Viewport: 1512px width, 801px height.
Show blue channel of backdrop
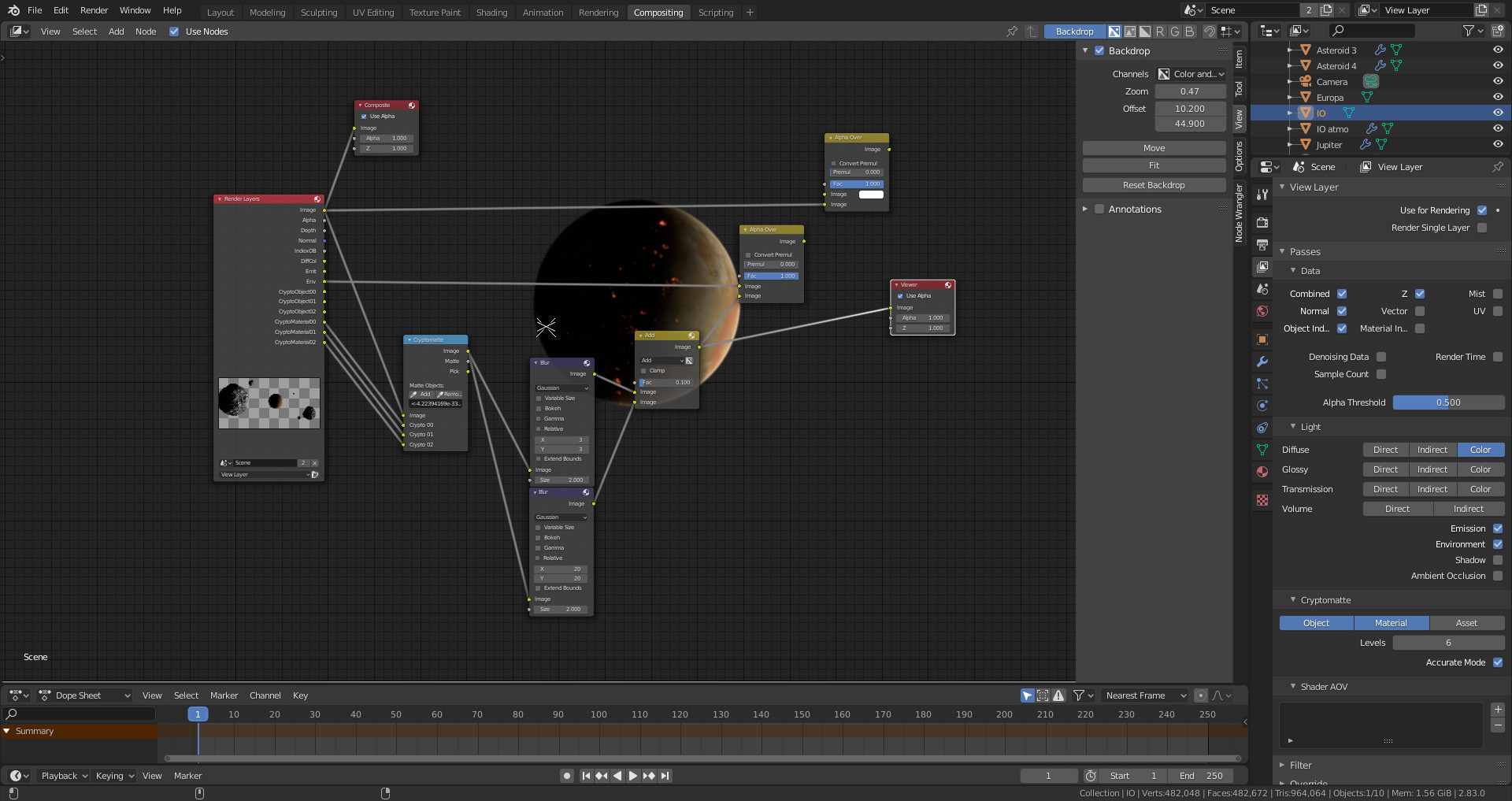pyautogui.click(x=1190, y=32)
